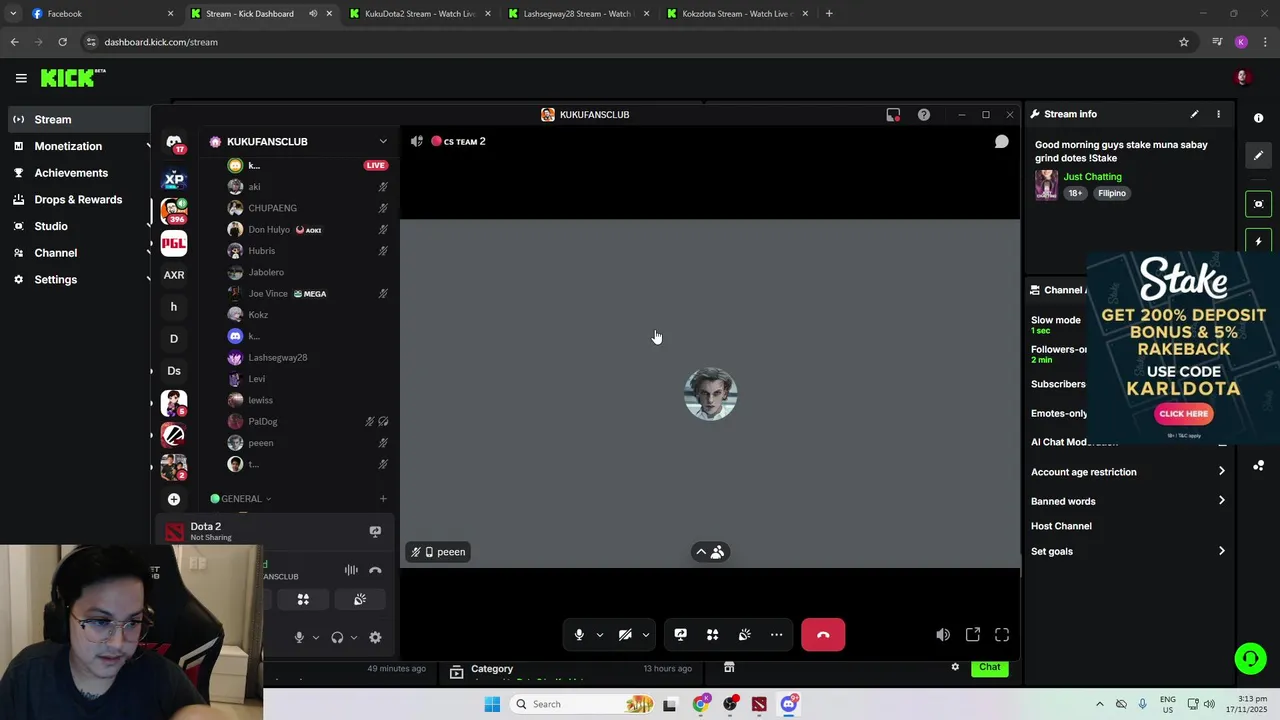Image resolution: width=1280 pixels, height=720 pixels.
Task: Open the Ds server icon
Action: [174, 371]
